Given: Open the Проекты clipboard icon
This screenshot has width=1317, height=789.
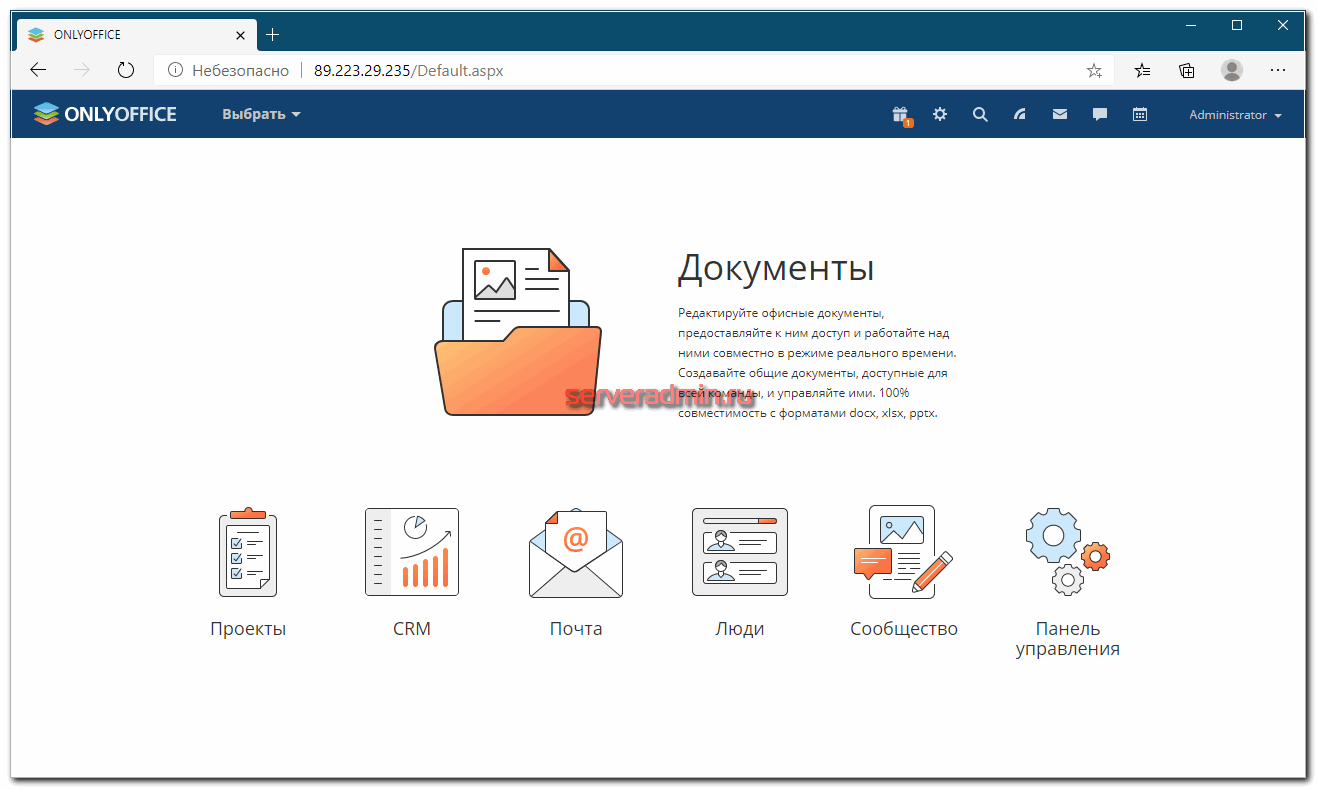Looking at the screenshot, I should [248, 552].
